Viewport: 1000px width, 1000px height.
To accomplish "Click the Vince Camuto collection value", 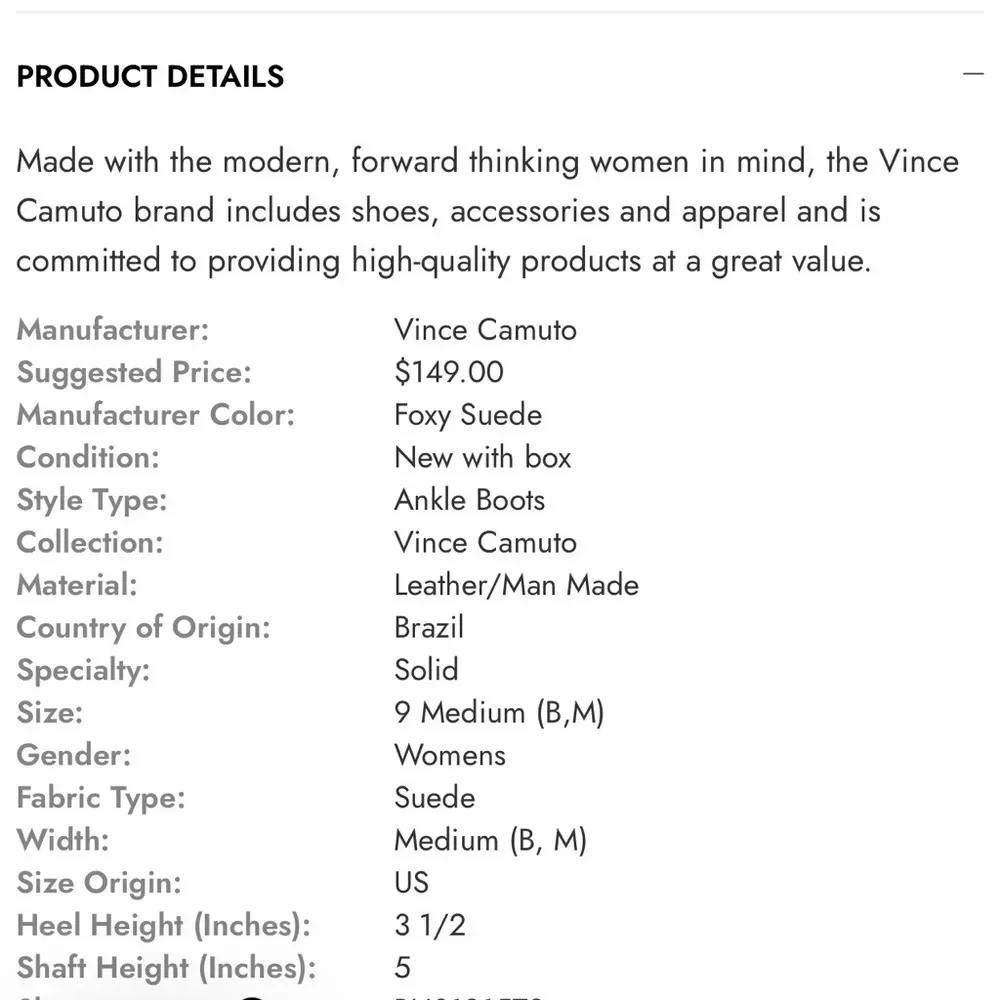I will (x=485, y=542).
